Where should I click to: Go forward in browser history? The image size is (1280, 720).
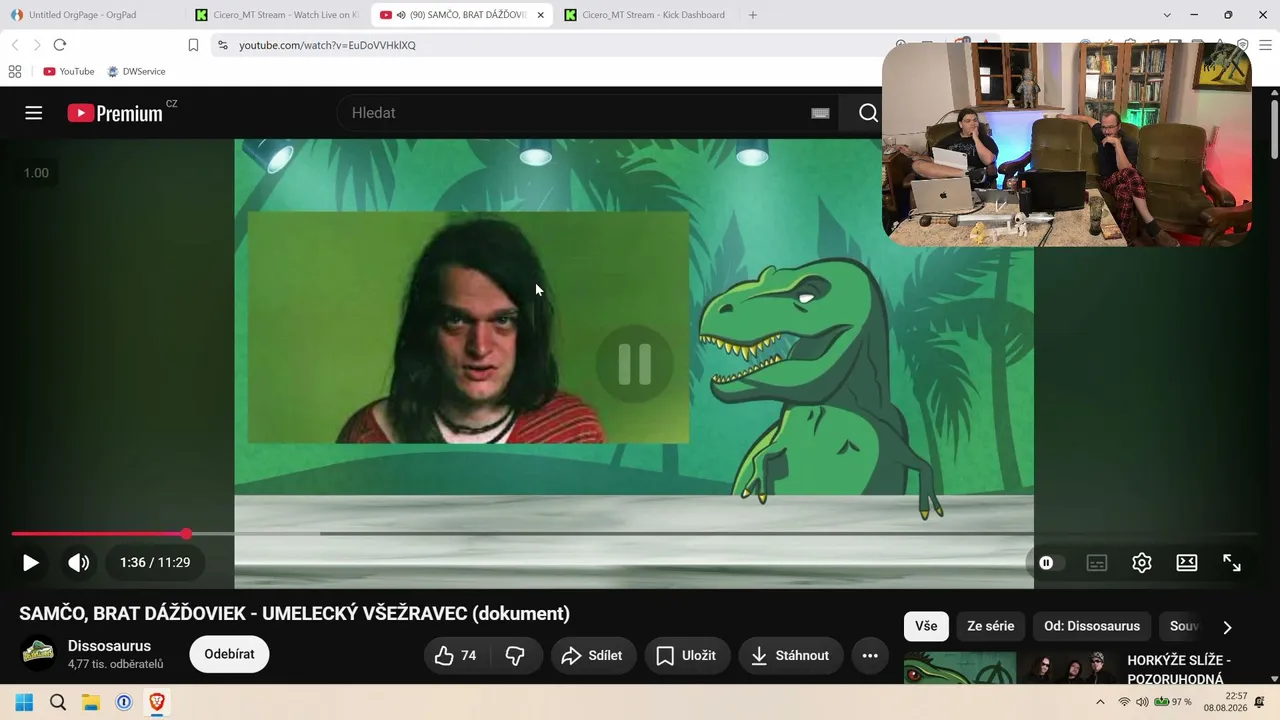coord(37,45)
